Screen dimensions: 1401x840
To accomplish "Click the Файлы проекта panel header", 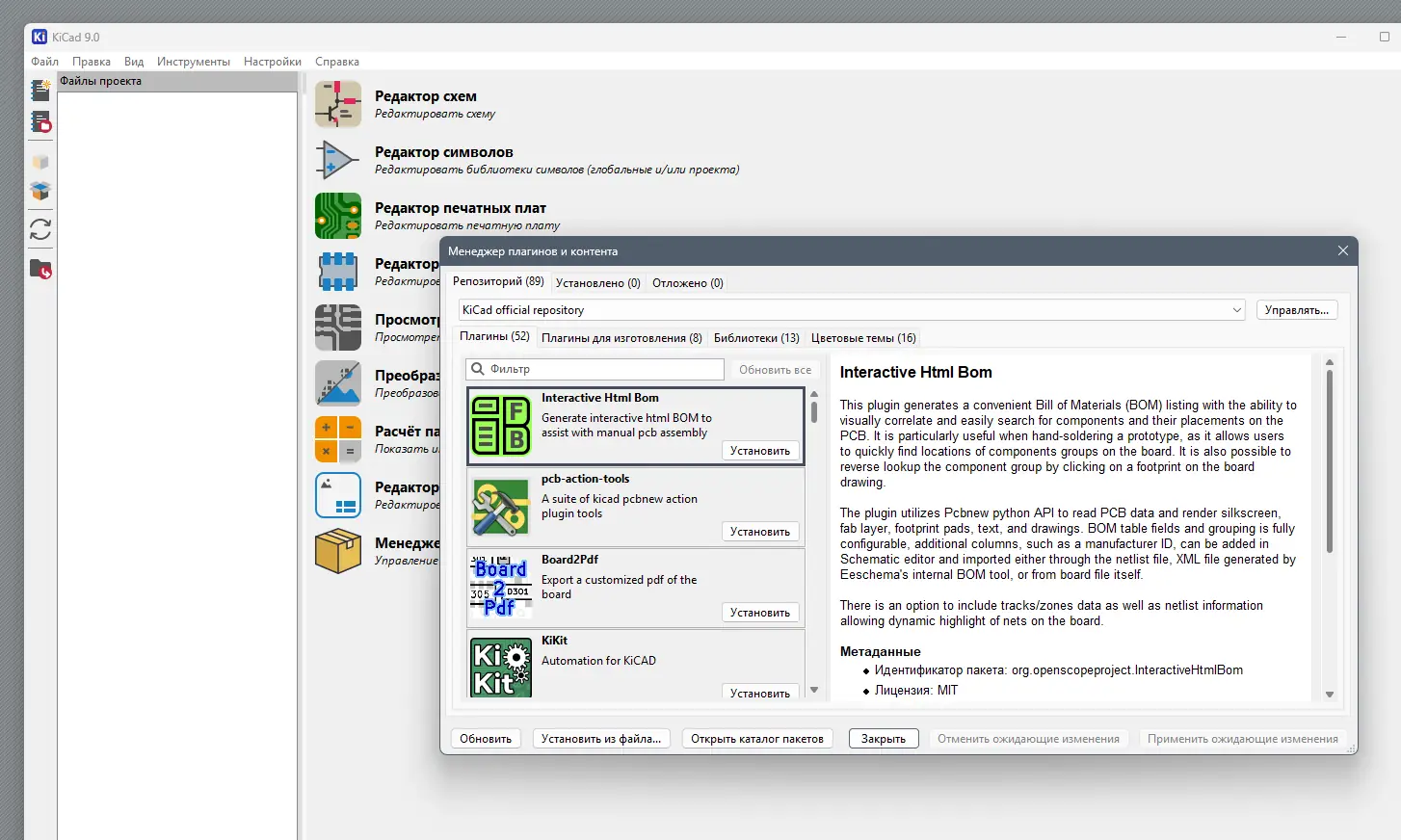I will coord(177,81).
